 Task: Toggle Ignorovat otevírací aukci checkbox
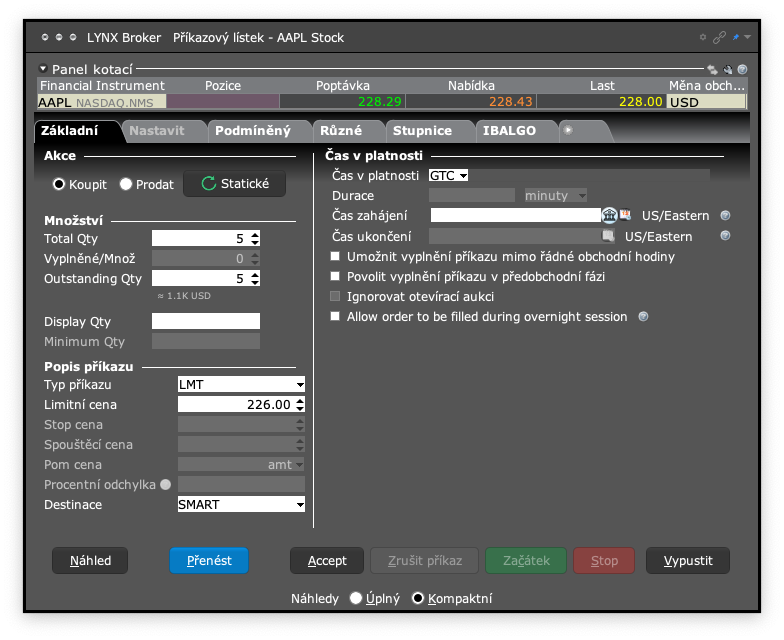coord(335,296)
